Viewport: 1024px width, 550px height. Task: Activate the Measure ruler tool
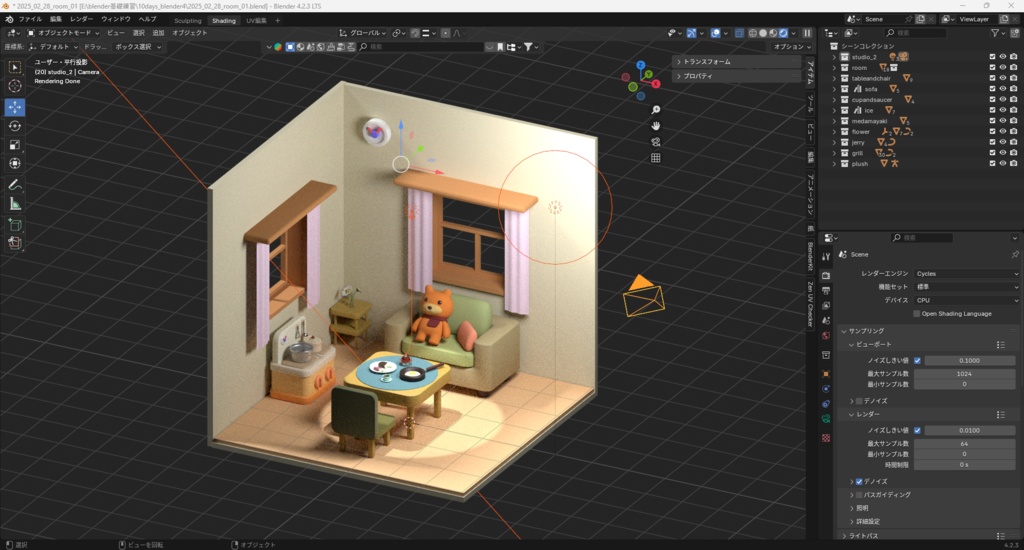pyautogui.click(x=14, y=204)
